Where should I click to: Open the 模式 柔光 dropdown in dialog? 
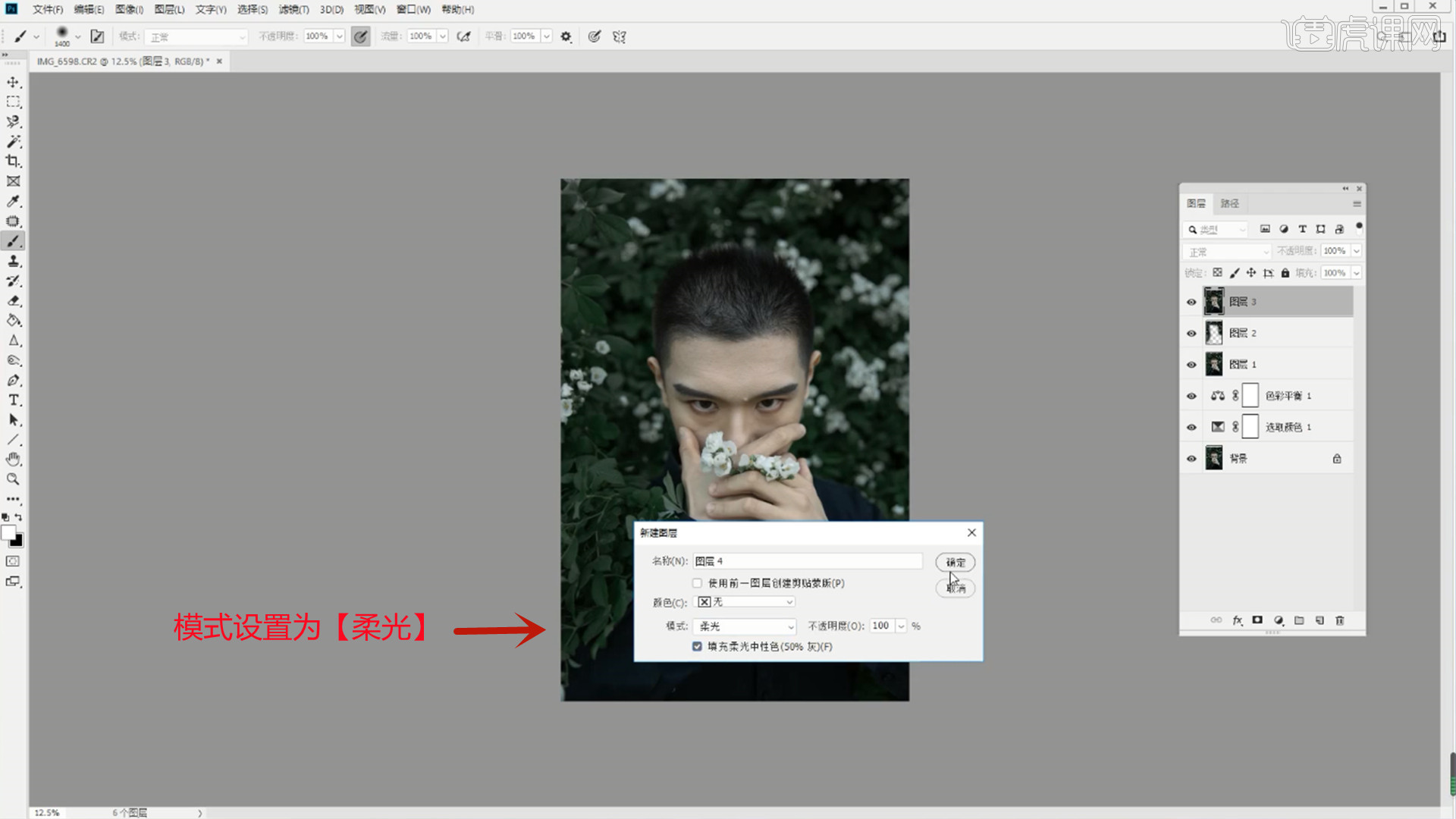(745, 626)
